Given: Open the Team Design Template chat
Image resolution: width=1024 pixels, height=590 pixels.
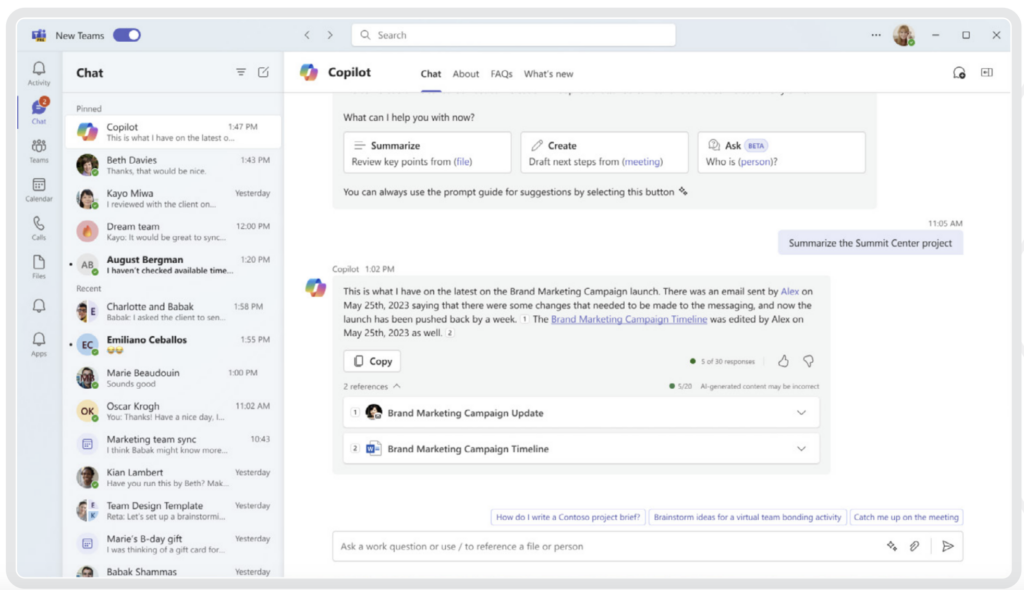Looking at the screenshot, I should pyautogui.click(x=172, y=510).
